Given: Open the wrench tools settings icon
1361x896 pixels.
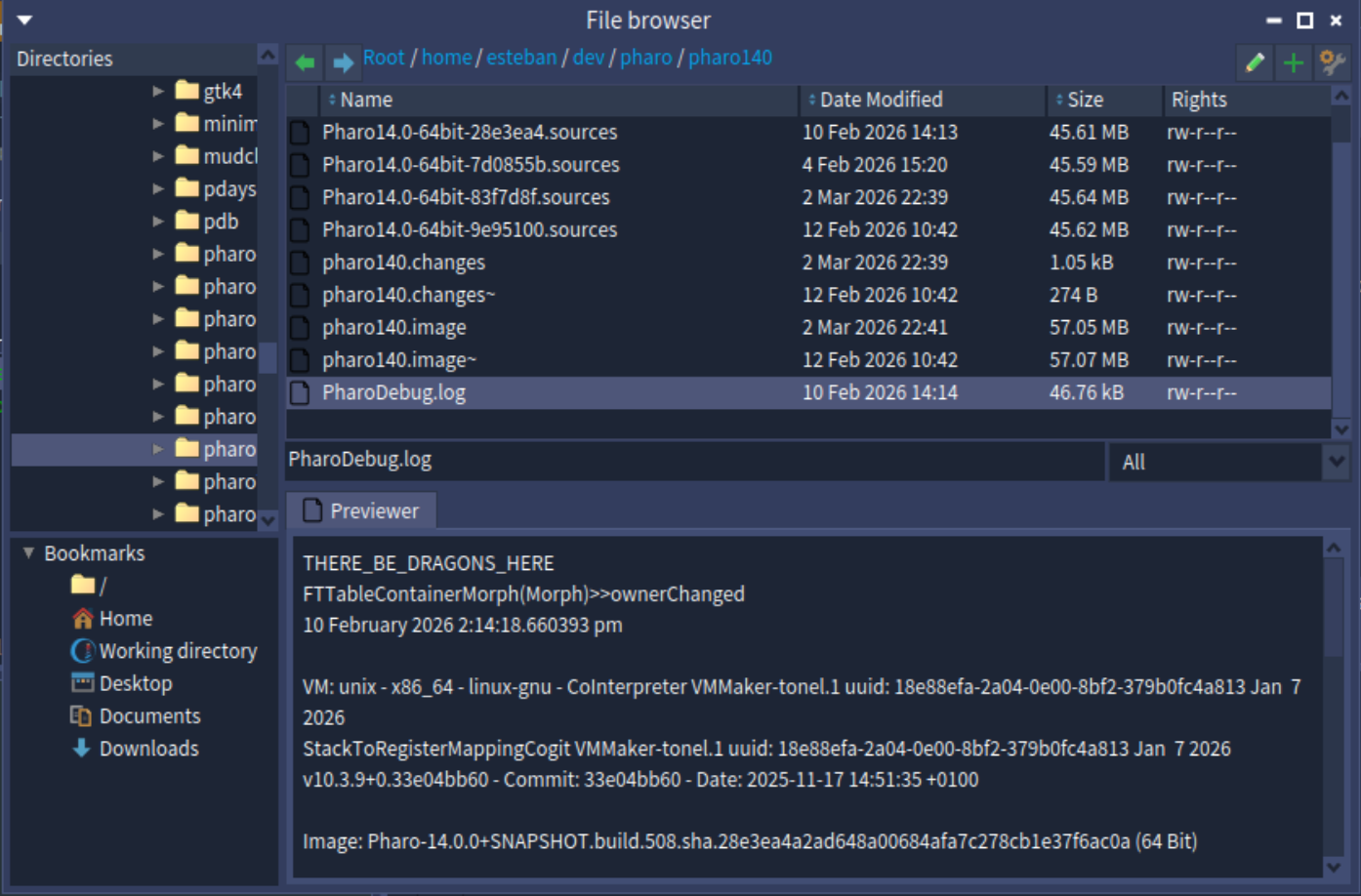Looking at the screenshot, I should (1332, 63).
